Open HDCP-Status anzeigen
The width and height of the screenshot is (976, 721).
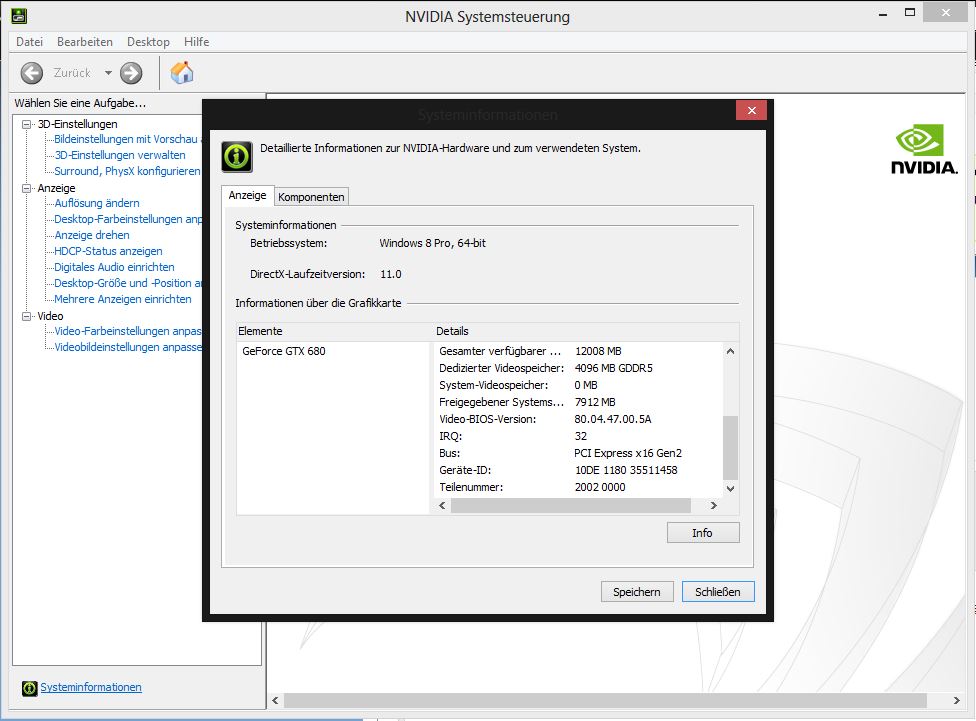coord(108,251)
